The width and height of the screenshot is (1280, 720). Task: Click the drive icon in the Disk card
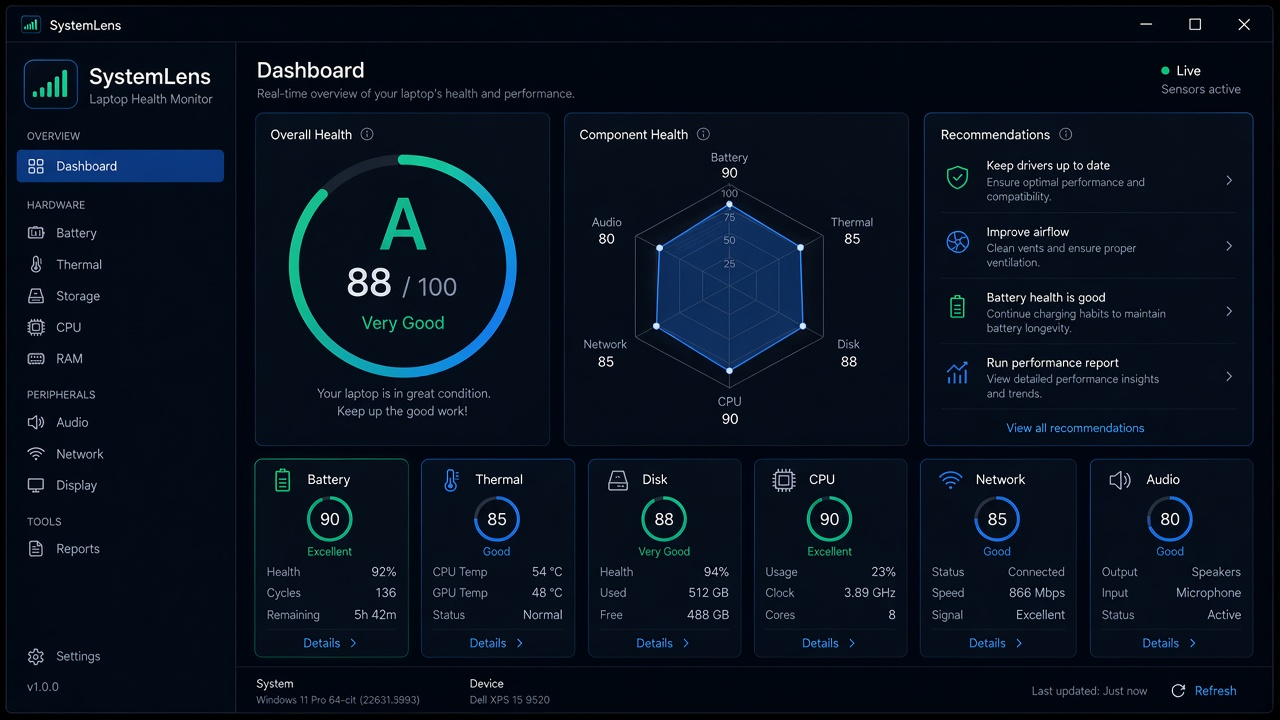(x=618, y=480)
